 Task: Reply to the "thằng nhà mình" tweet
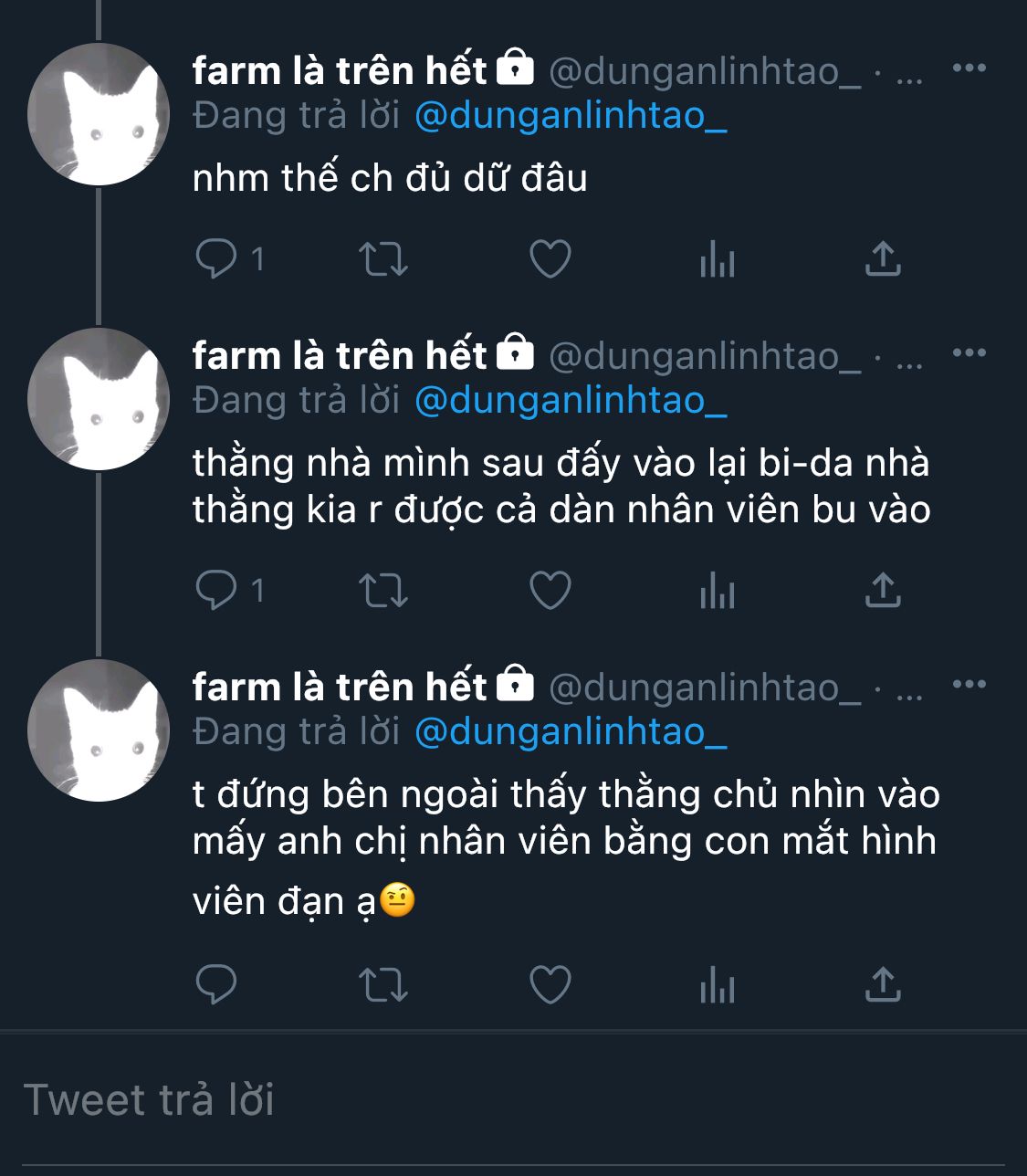tap(216, 591)
